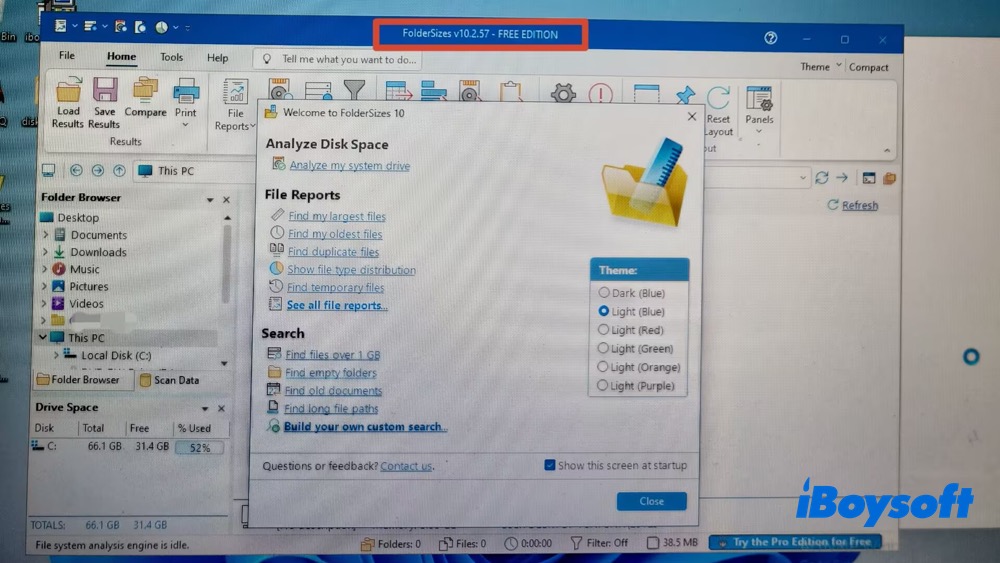This screenshot has width=1000, height=563.
Task: Click the computer icon left of navigation arrows
Action: click(48, 170)
